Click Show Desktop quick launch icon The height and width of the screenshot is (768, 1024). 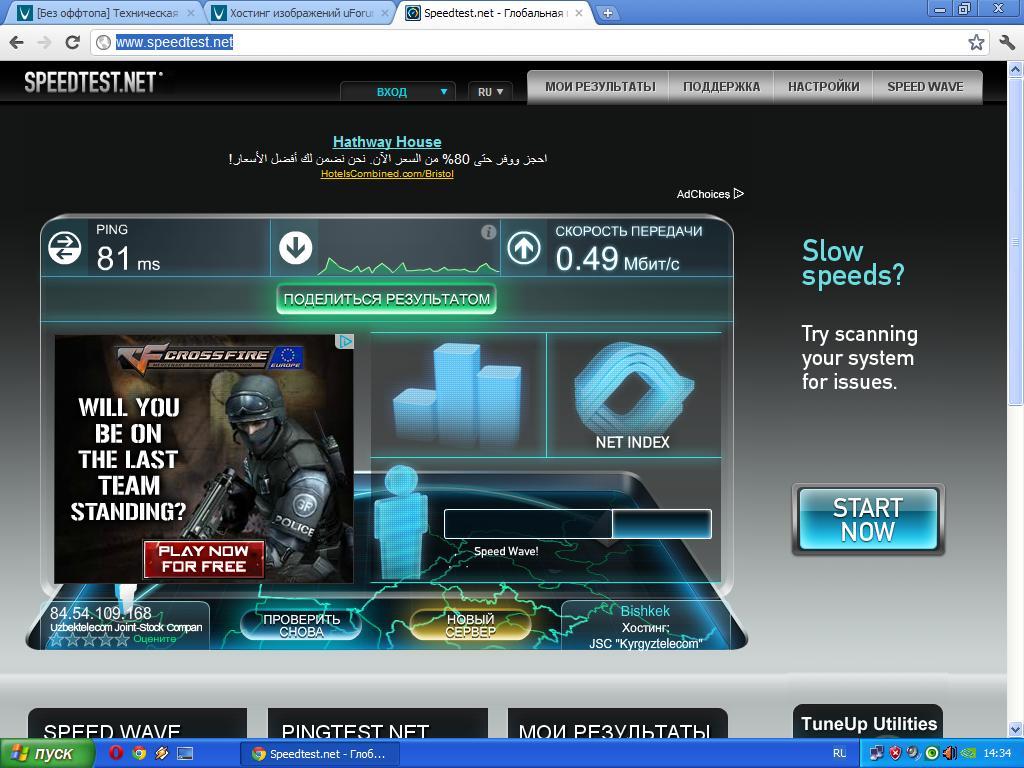[x=185, y=753]
